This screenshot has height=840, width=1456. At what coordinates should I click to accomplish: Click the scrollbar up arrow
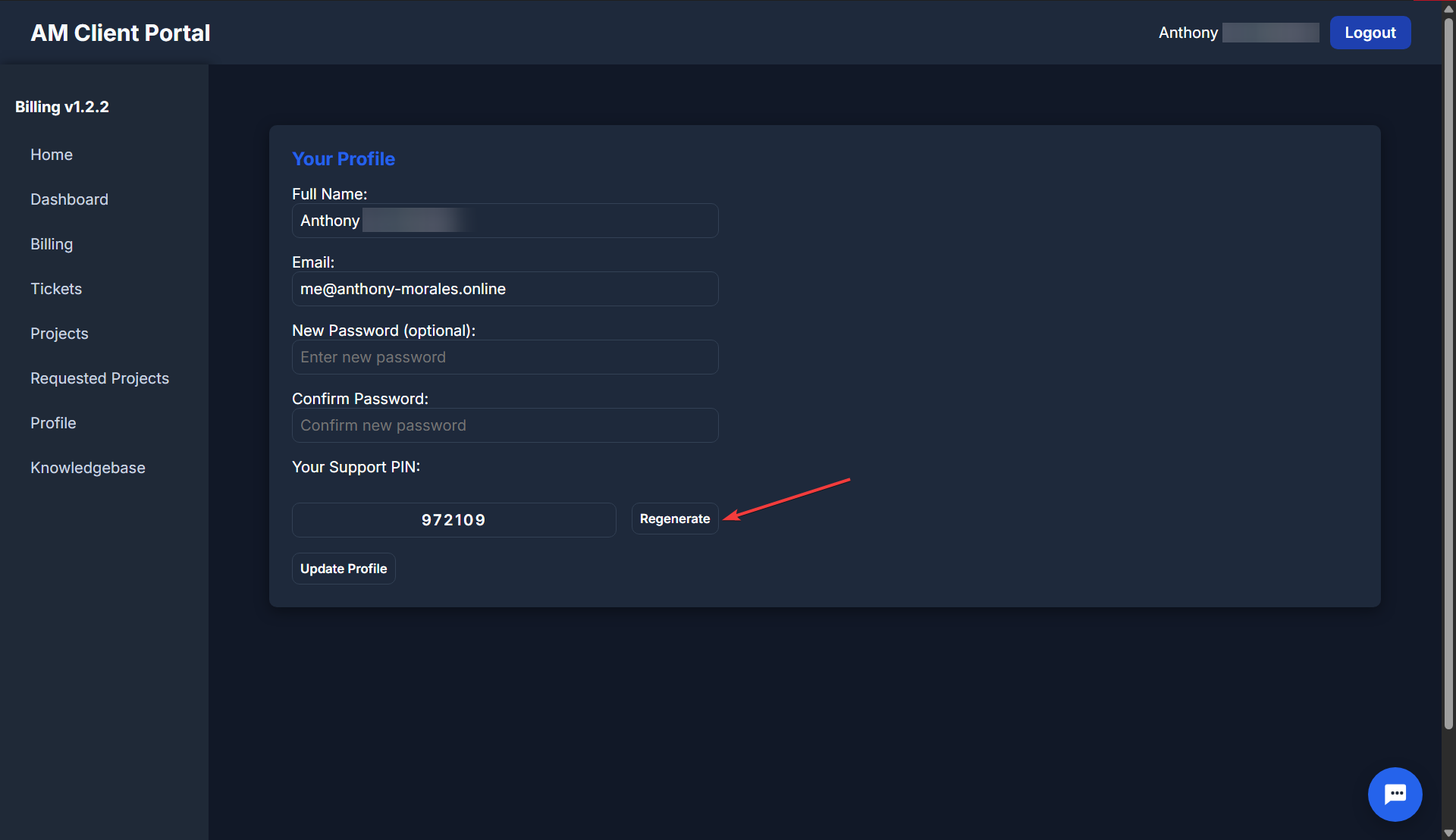pos(1447,8)
